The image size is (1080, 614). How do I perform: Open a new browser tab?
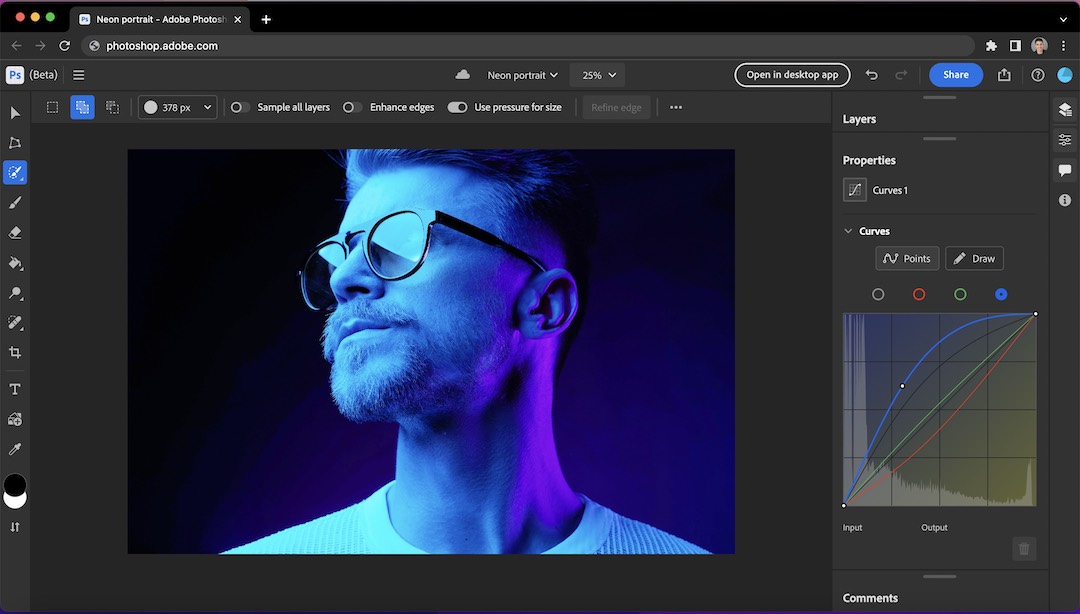266,19
